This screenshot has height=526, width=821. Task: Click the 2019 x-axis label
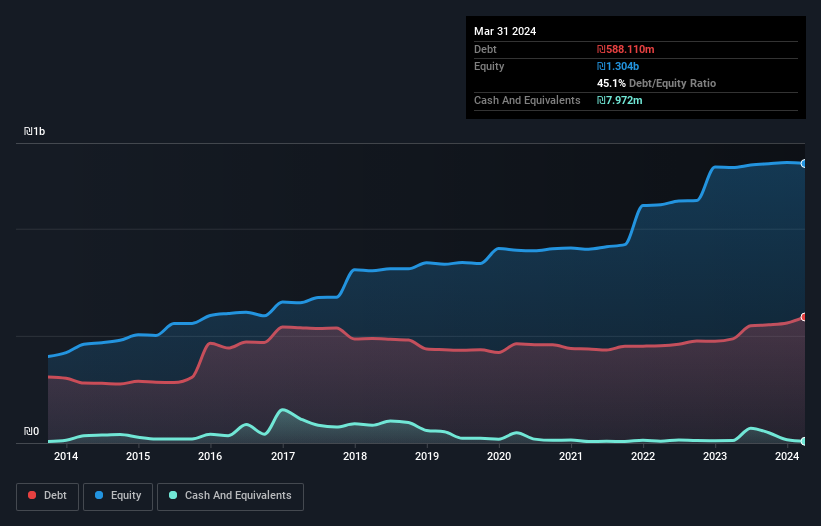click(x=427, y=456)
